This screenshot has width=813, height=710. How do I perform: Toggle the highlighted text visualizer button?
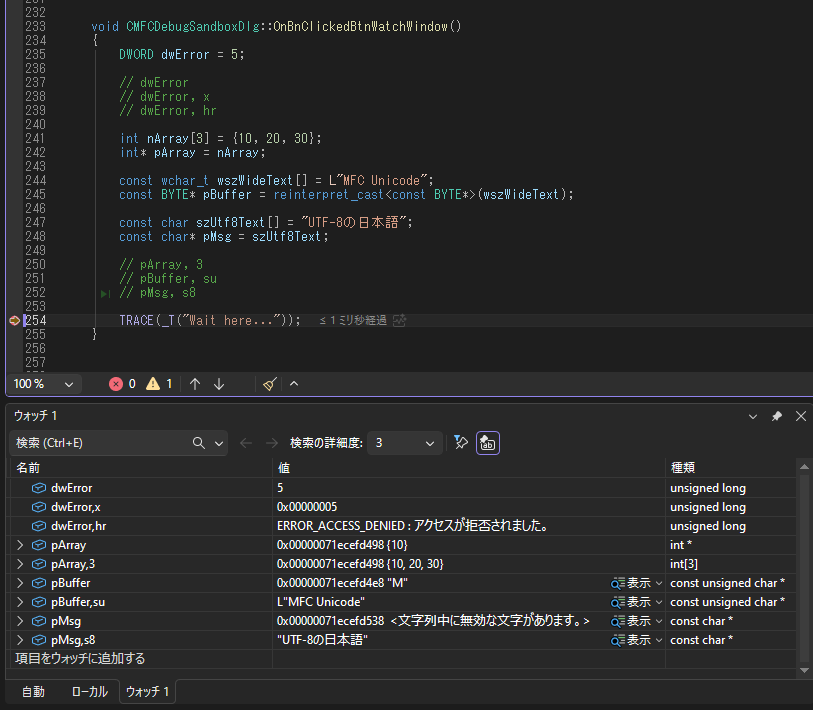[488, 443]
